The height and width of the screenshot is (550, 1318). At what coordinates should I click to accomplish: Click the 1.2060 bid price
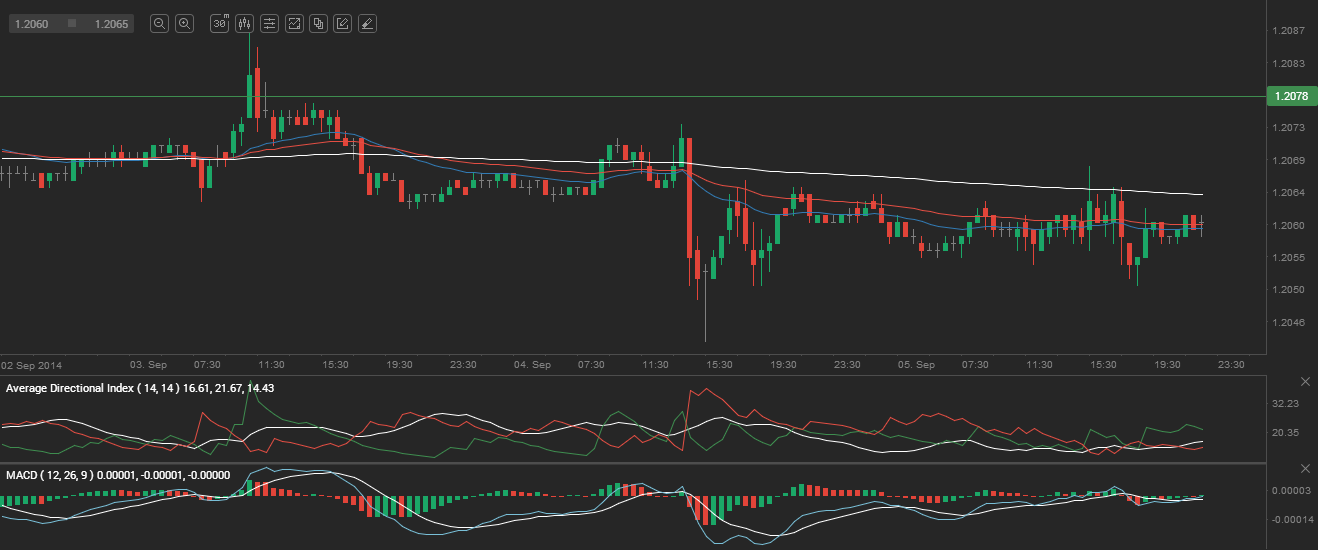(x=32, y=23)
